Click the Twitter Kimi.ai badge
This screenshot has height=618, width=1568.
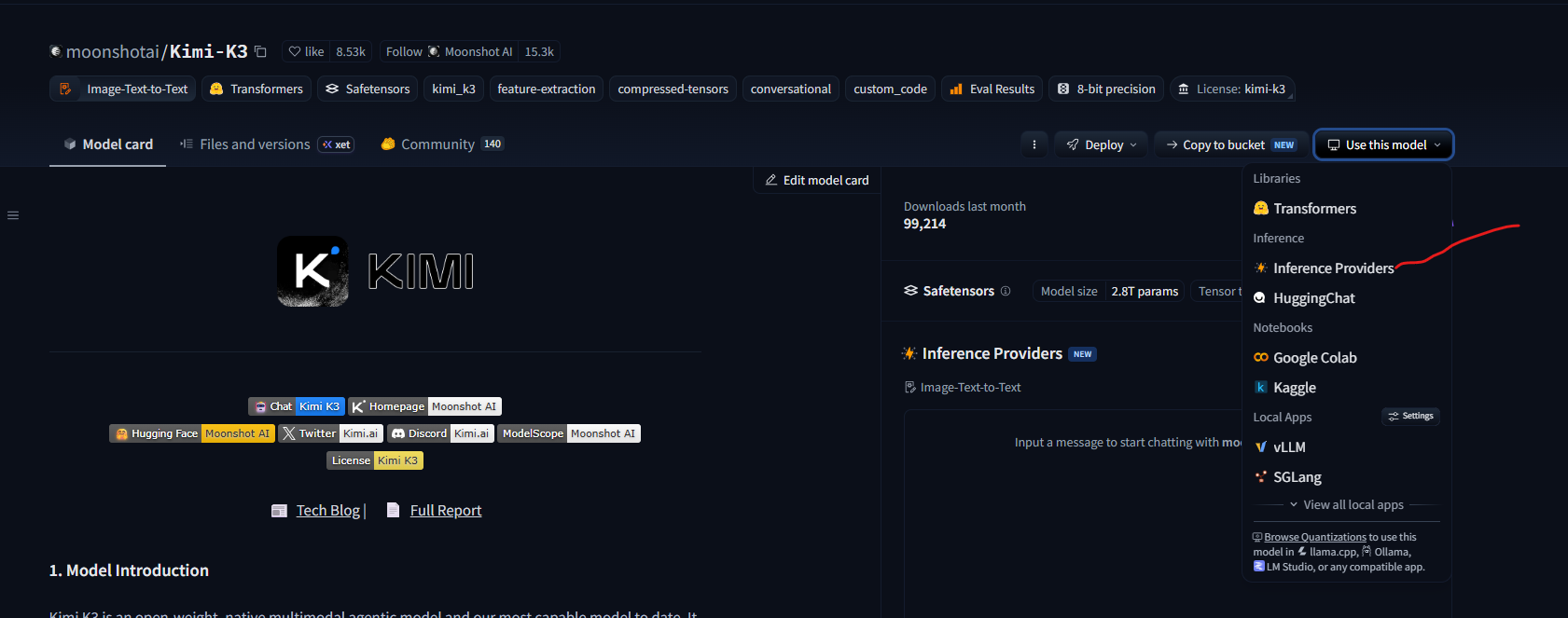click(x=330, y=433)
